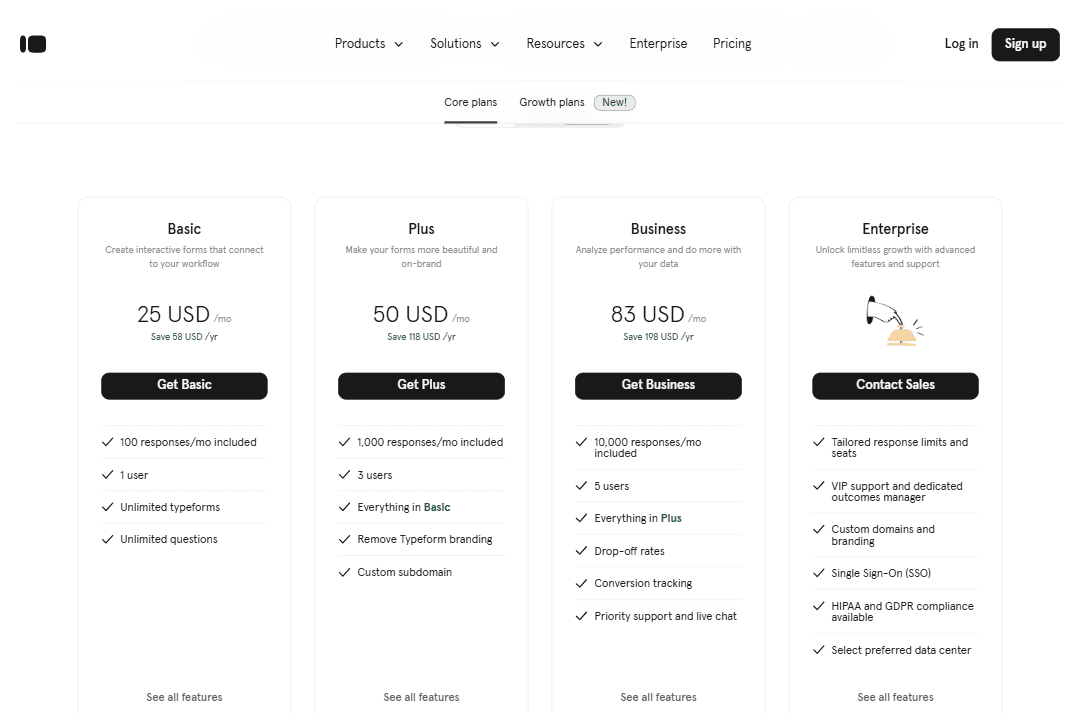Image resolution: width=1080 pixels, height=727 pixels.
Task: Click the service bell illustration on Enterprise card
Action: 895,320
